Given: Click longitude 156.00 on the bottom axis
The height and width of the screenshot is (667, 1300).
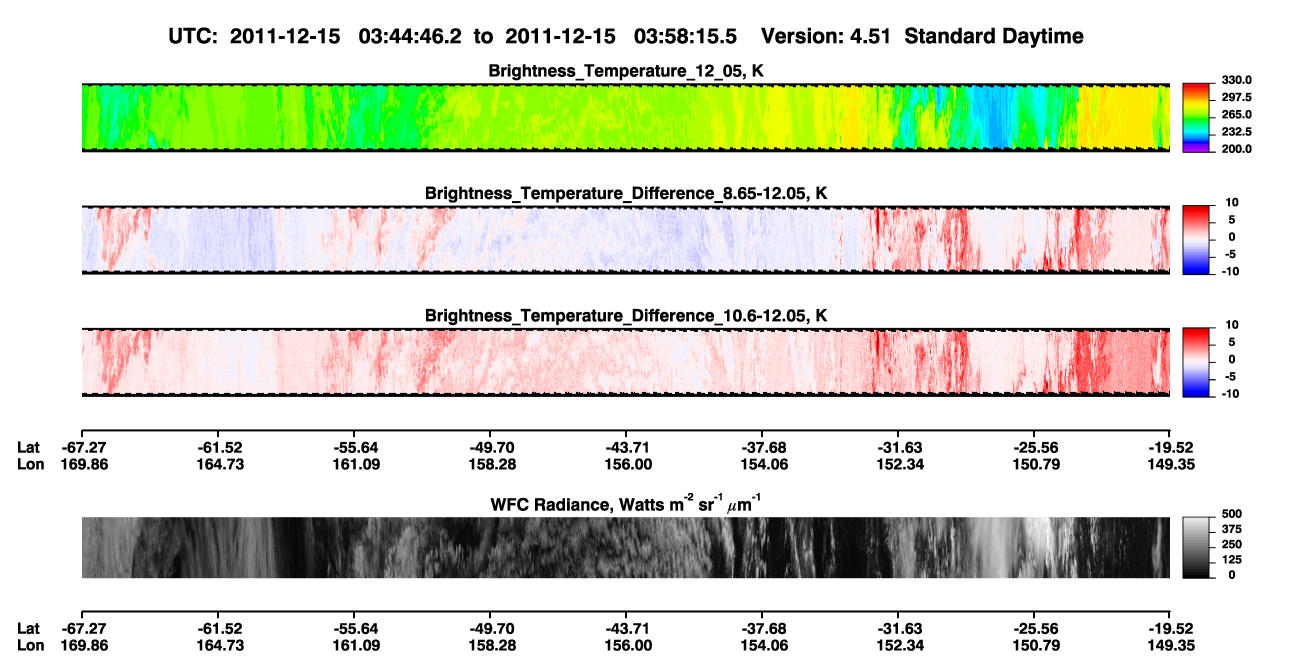Looking at the screenshot, I should point(627,646).
